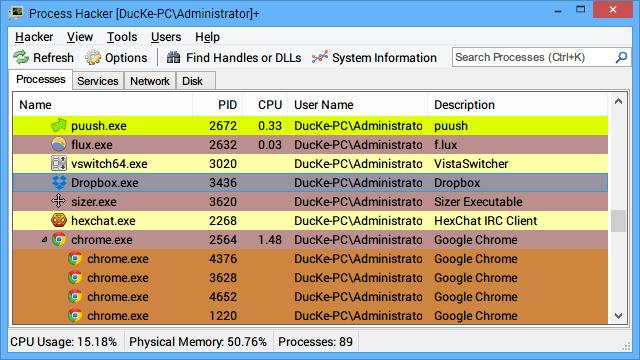The height and width of the screenshot is (360, 640).
Task: Open the Help menu
Action: point(207,37)
